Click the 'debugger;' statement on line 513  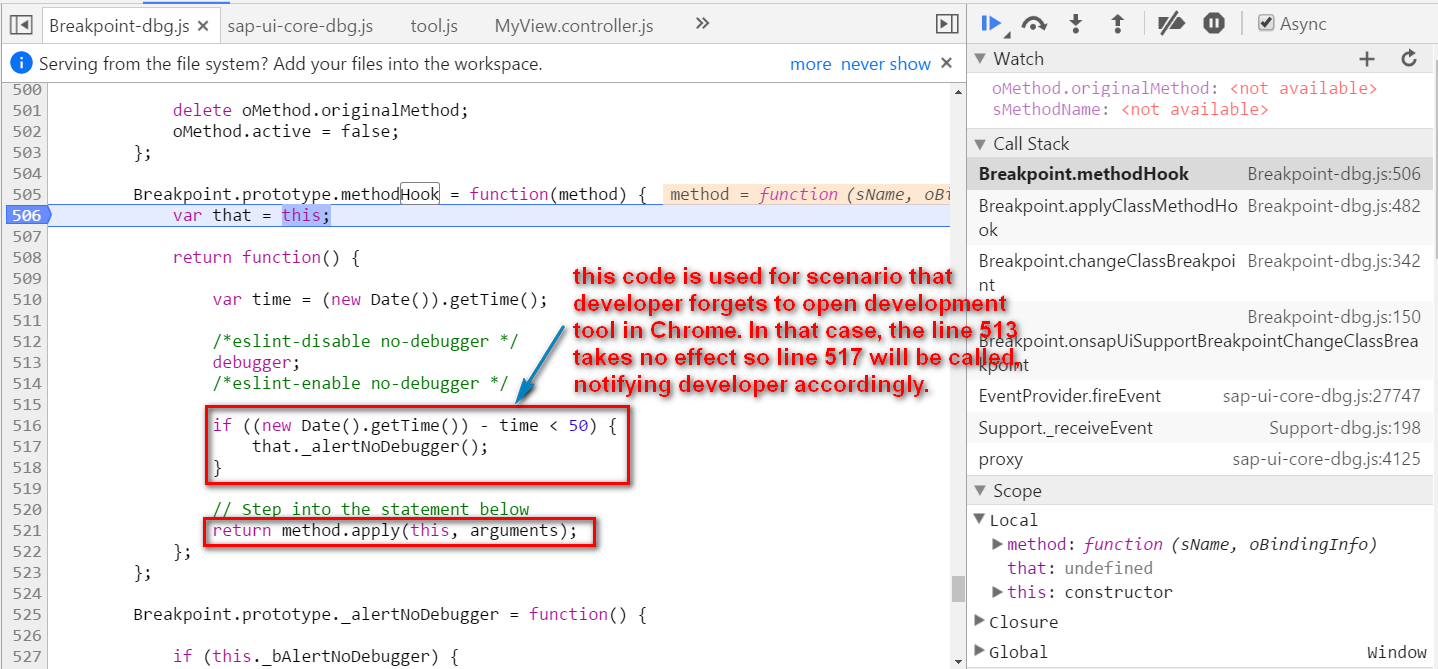[x=256, y=362]
